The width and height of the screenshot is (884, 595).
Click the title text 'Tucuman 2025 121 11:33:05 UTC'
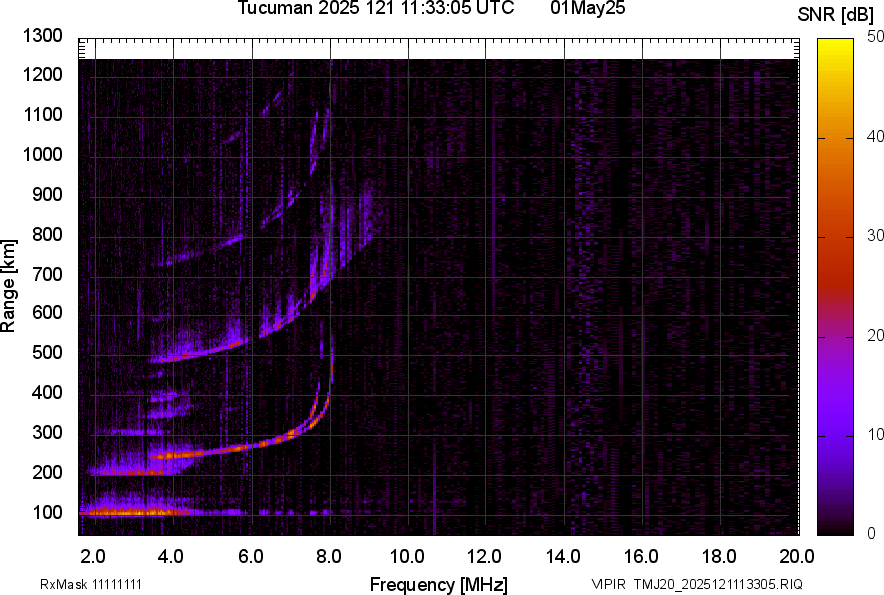point(375,8)
